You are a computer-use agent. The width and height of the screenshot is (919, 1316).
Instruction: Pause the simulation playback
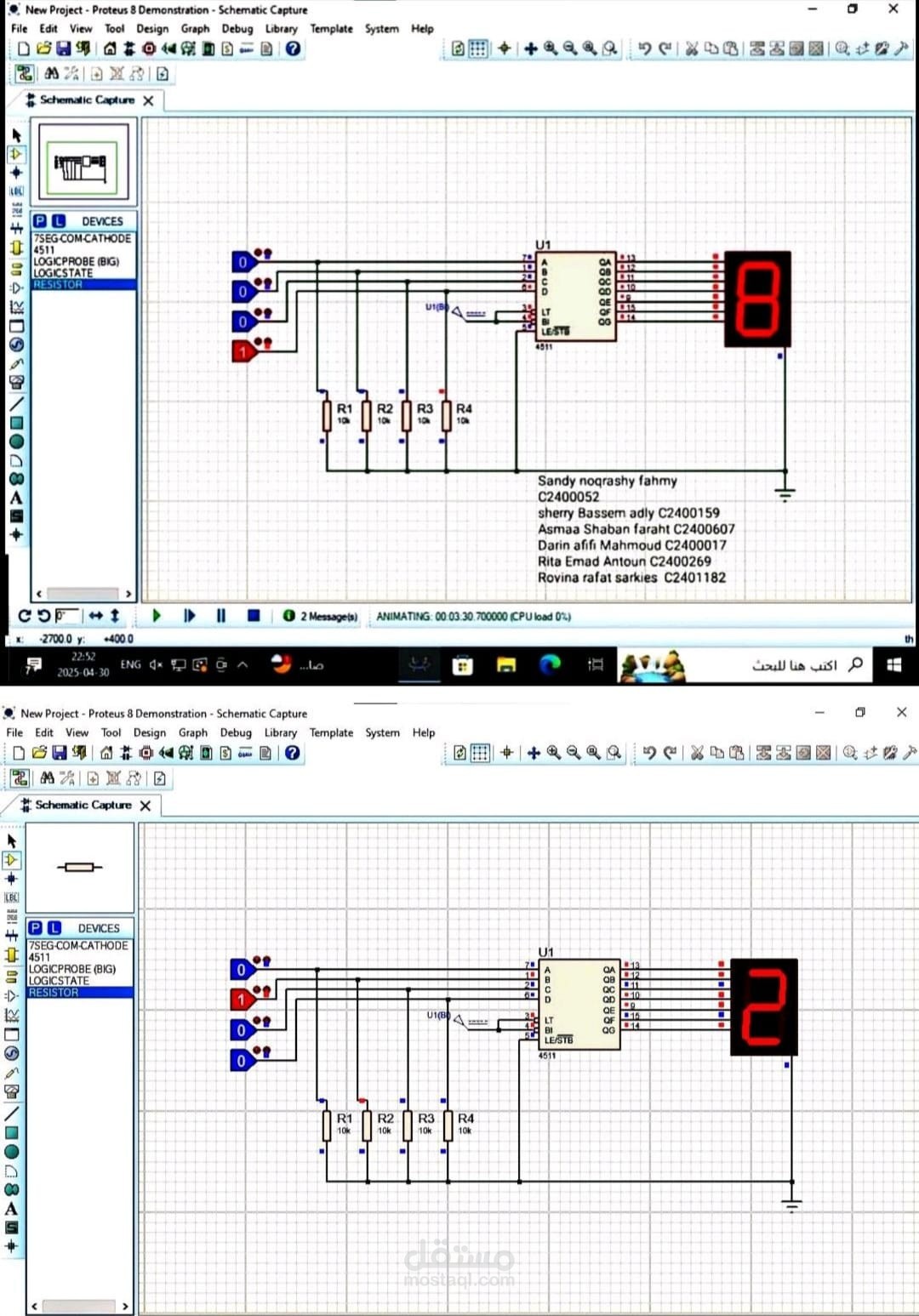coord(220,616)
